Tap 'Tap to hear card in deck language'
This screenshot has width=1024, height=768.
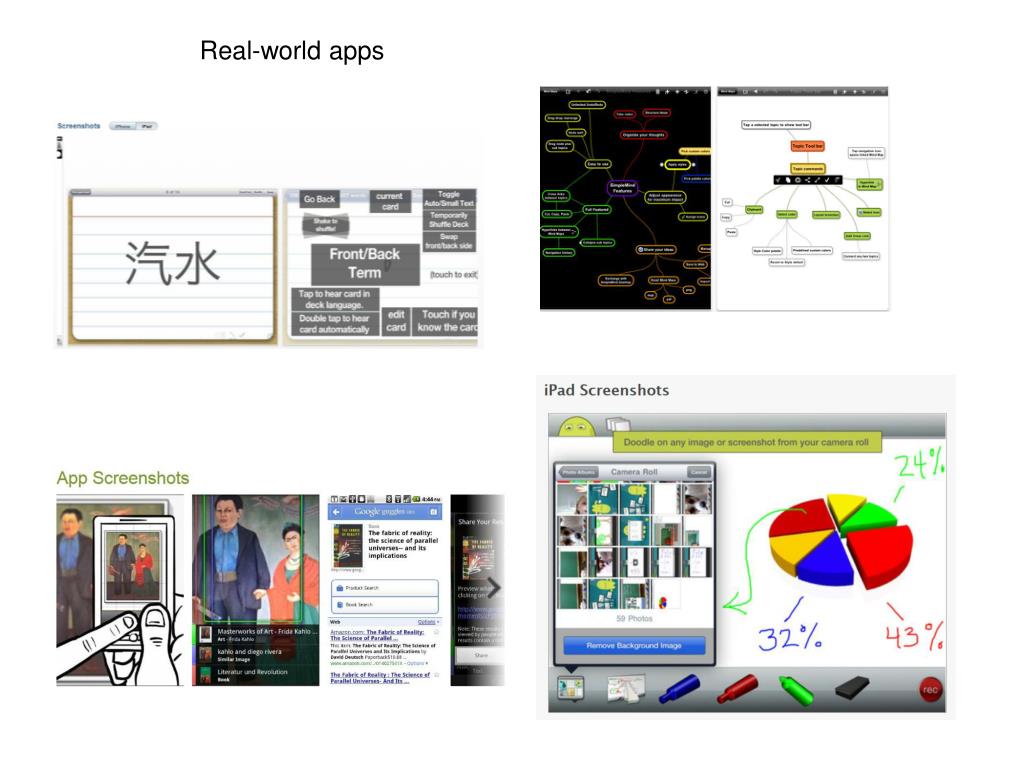tap(334, 299)
